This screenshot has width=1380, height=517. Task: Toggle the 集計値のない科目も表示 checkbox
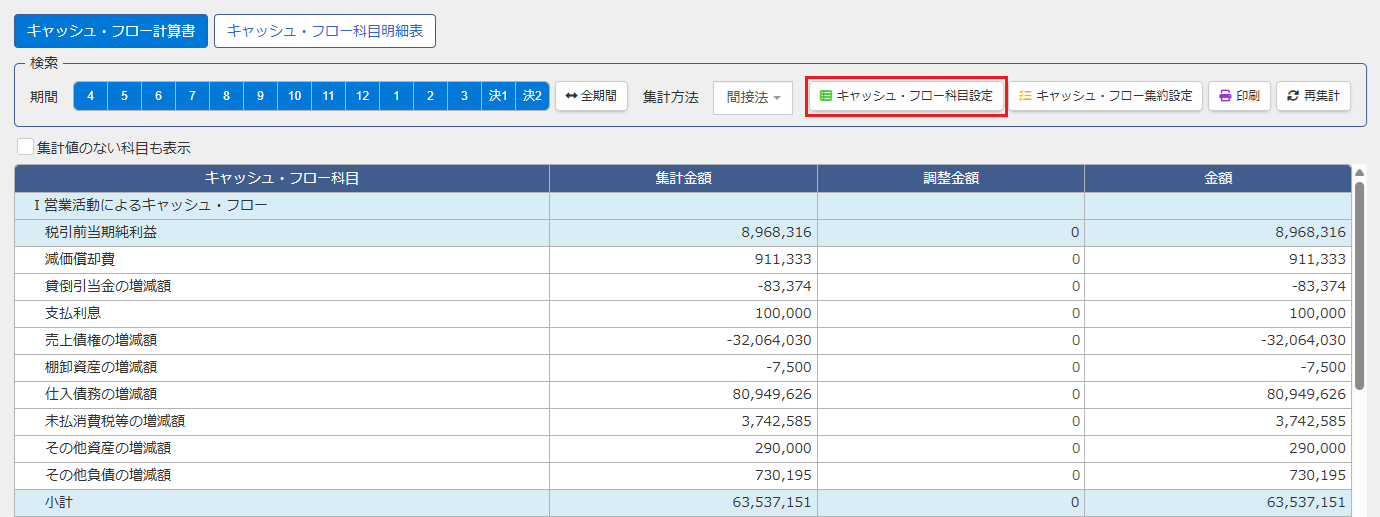tap(26, 148)
